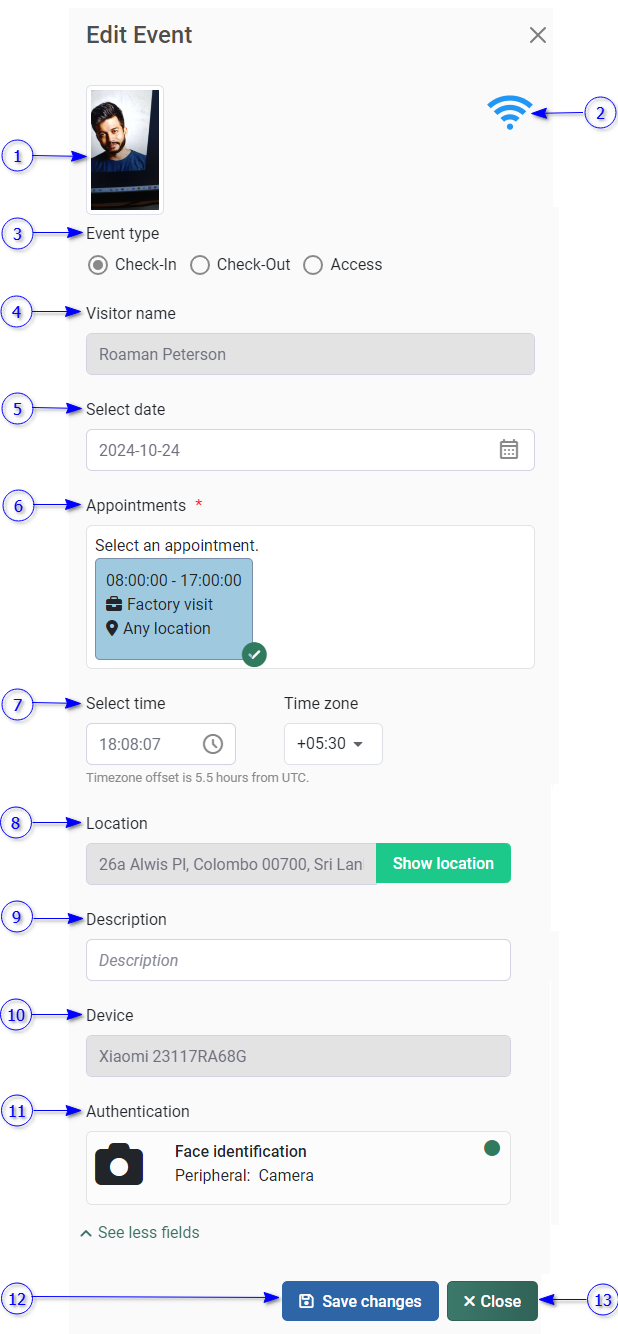Click the camera icon under Authentication
Image resolution: width=618 pixels, height=1334 pixels.
click(119, 1165)
